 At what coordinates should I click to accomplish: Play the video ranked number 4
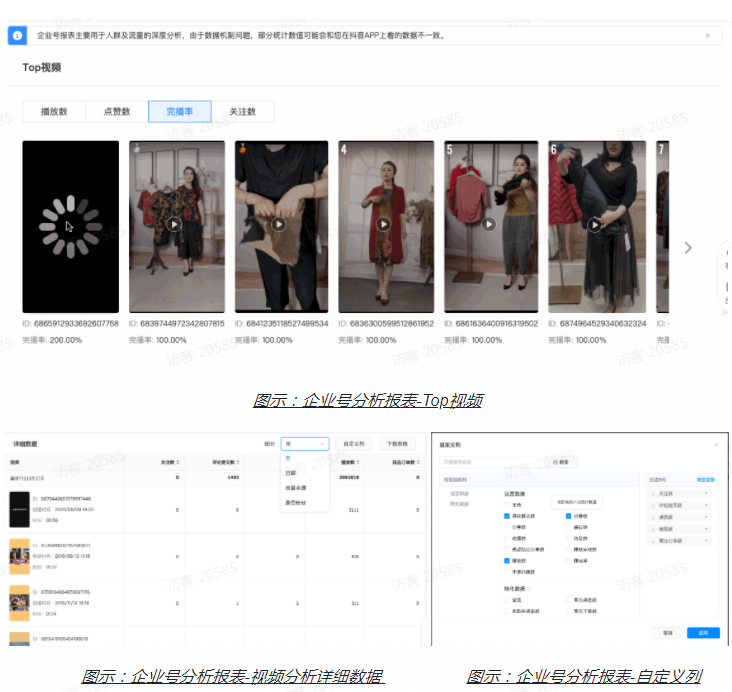[383, 225]
